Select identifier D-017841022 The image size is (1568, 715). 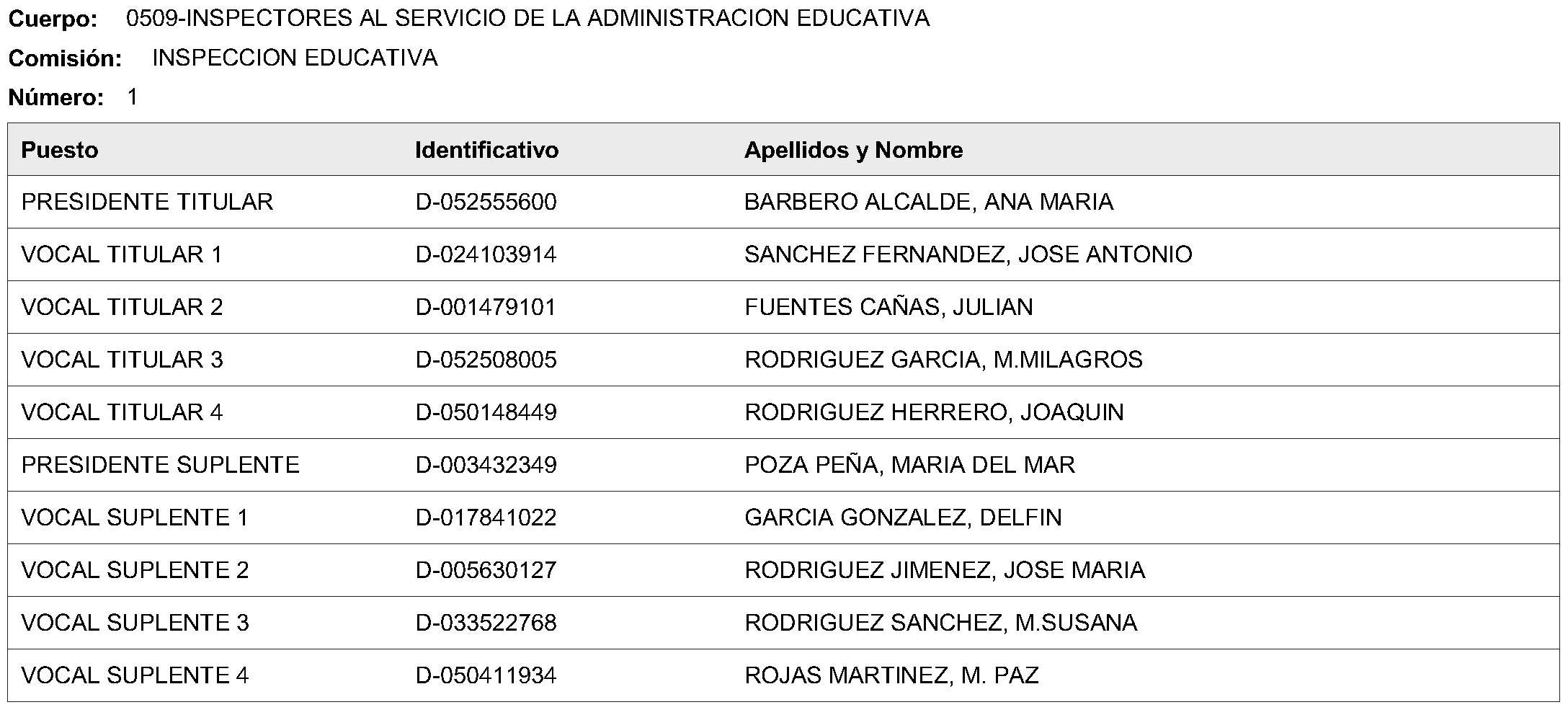pyautogui.click(x=486, y=518)
